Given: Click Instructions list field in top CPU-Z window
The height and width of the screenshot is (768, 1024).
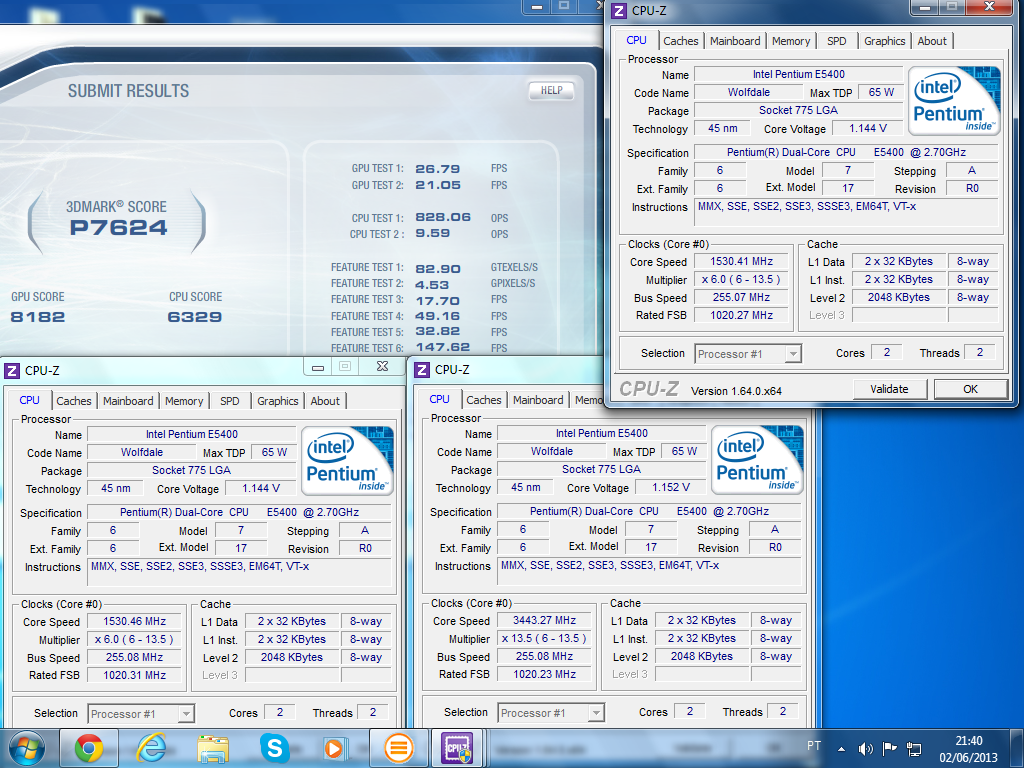Looking at the screenshot, I should [x=845, y=213].
